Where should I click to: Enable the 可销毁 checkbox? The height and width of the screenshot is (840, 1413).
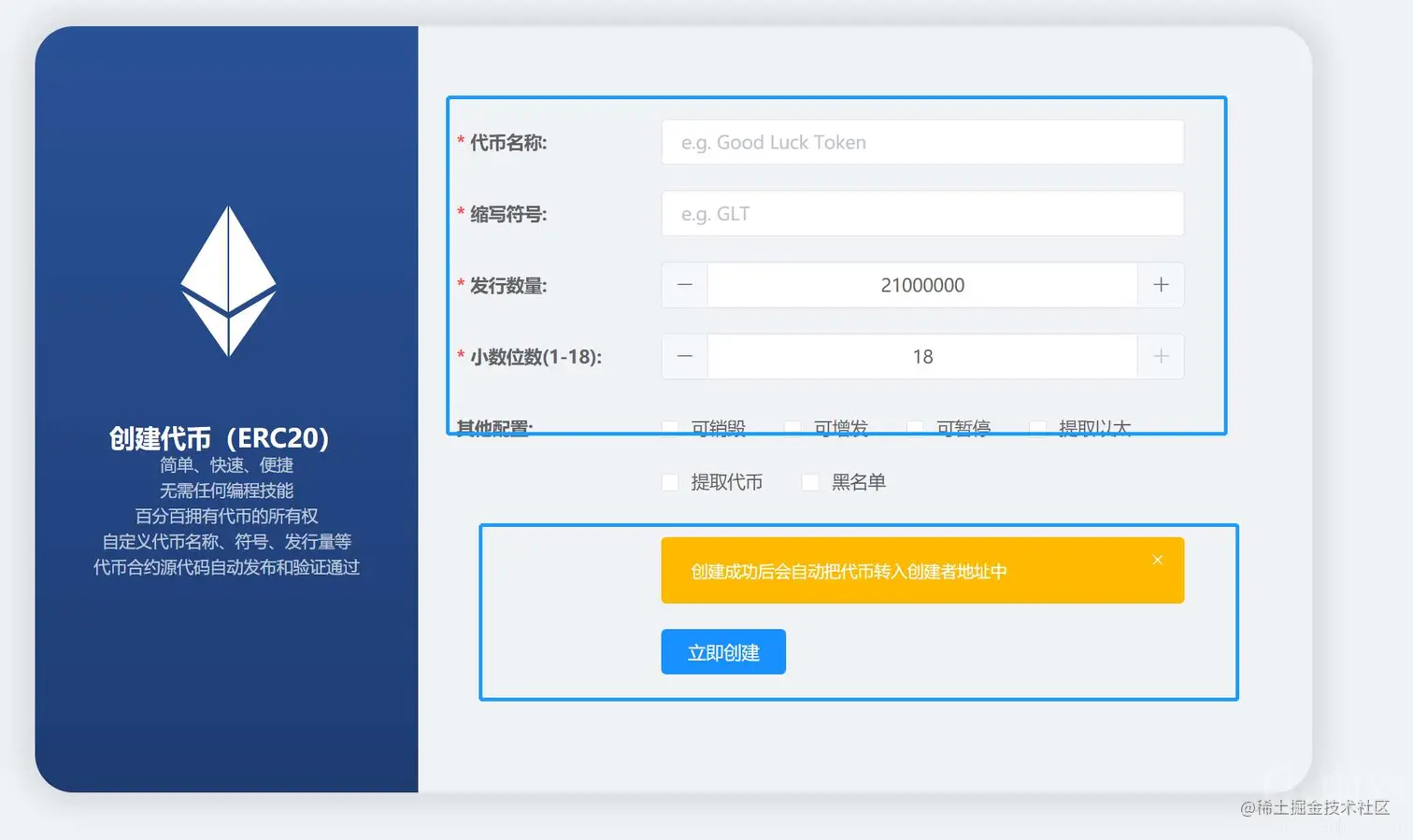(x=670, y=427)
